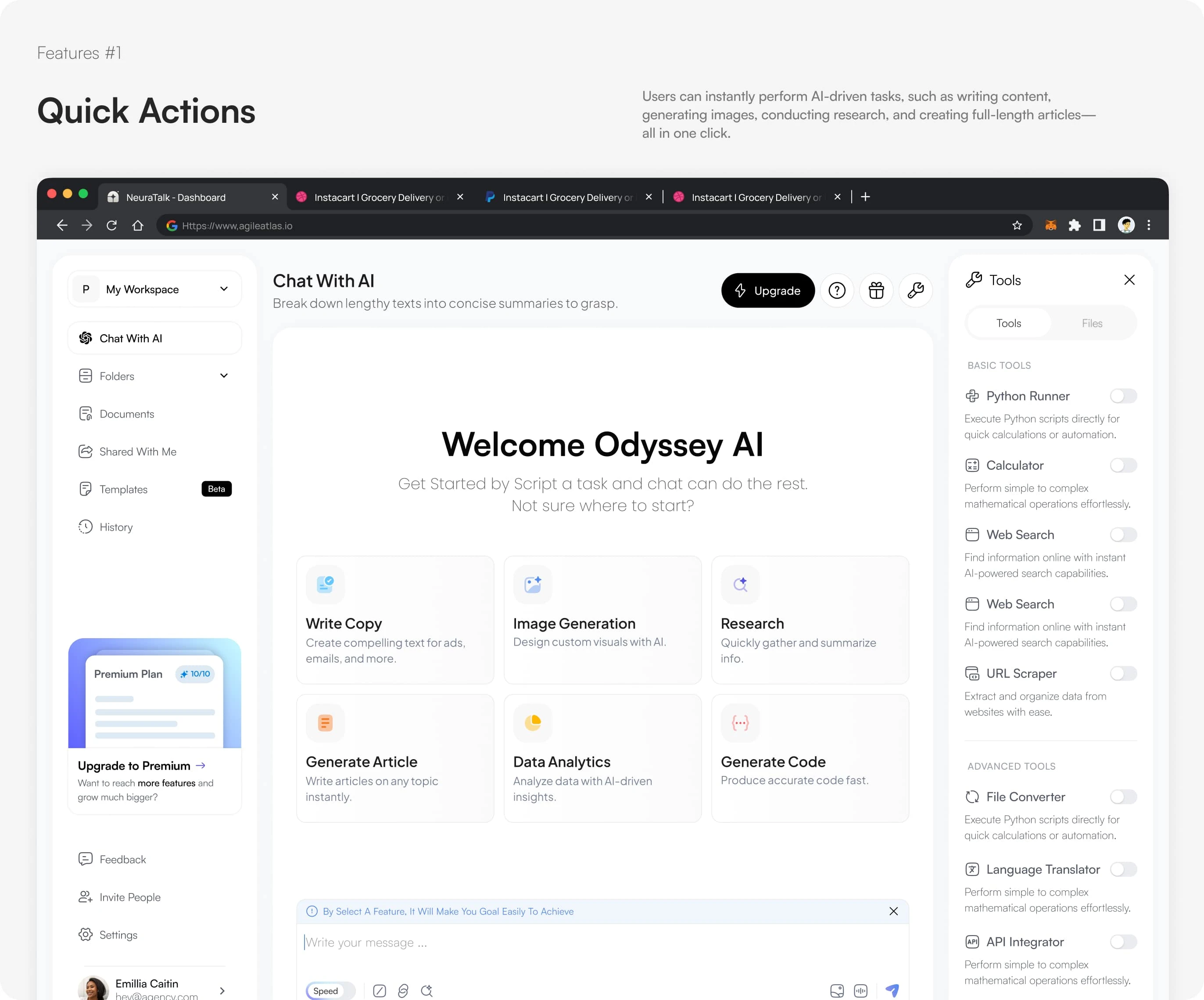The height and width of the screenshot is (1000, 1204).
Task: Select the Tools tab in panel
Action: pyautogui.click(x=1008, y=323)
